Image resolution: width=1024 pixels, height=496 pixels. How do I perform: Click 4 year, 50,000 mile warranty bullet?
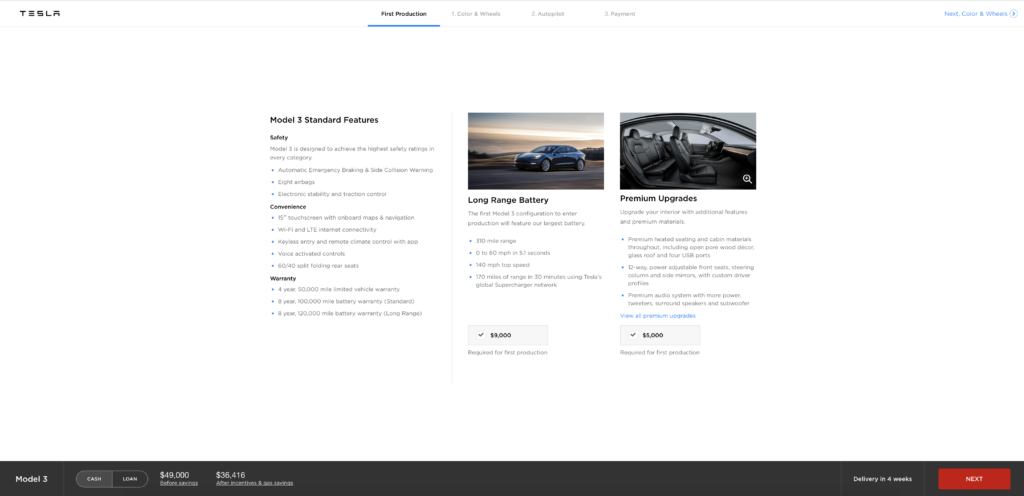(x=339, y=289)
